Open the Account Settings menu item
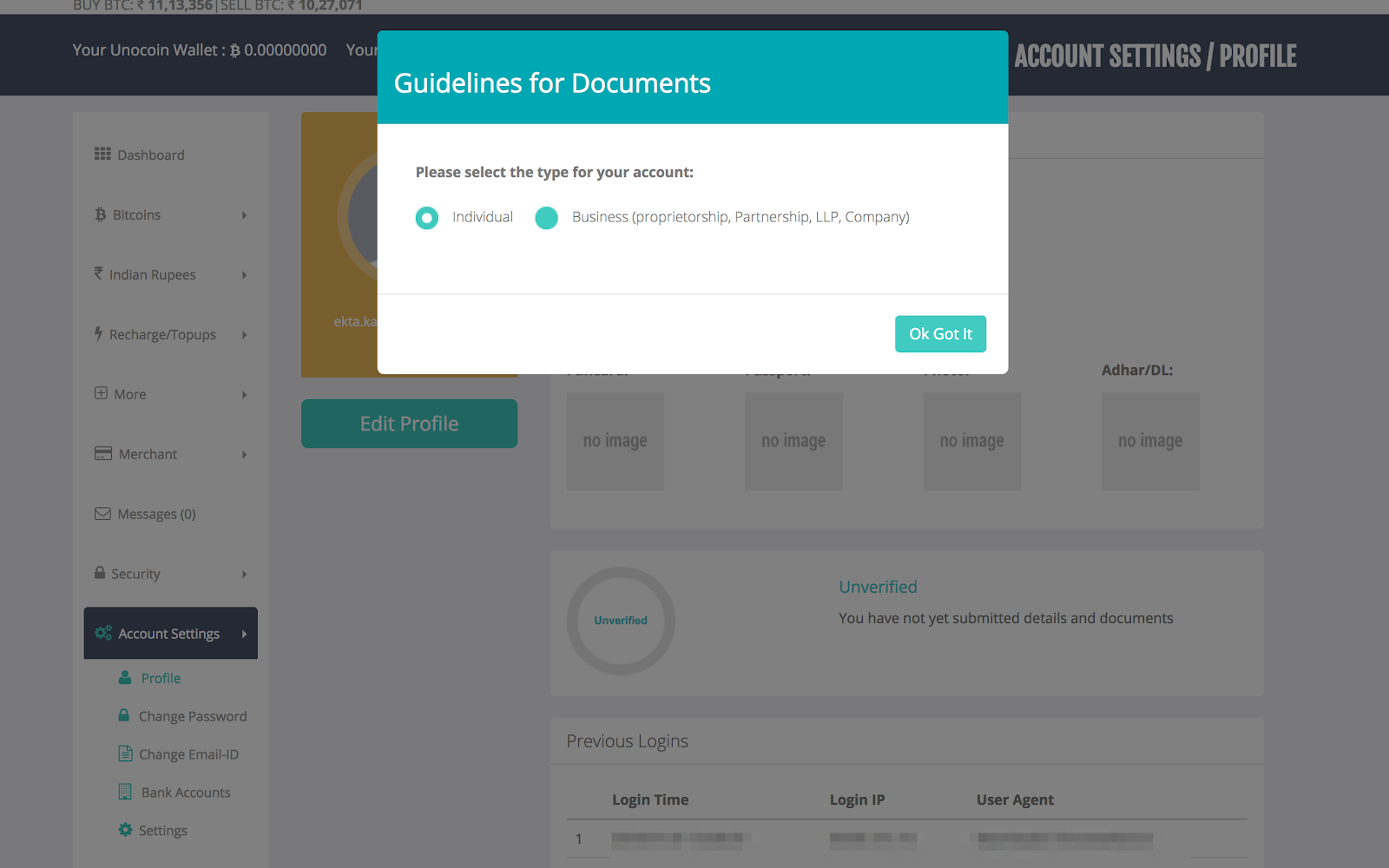Screen dimensions: 1389x868 (x=171, y=633)
